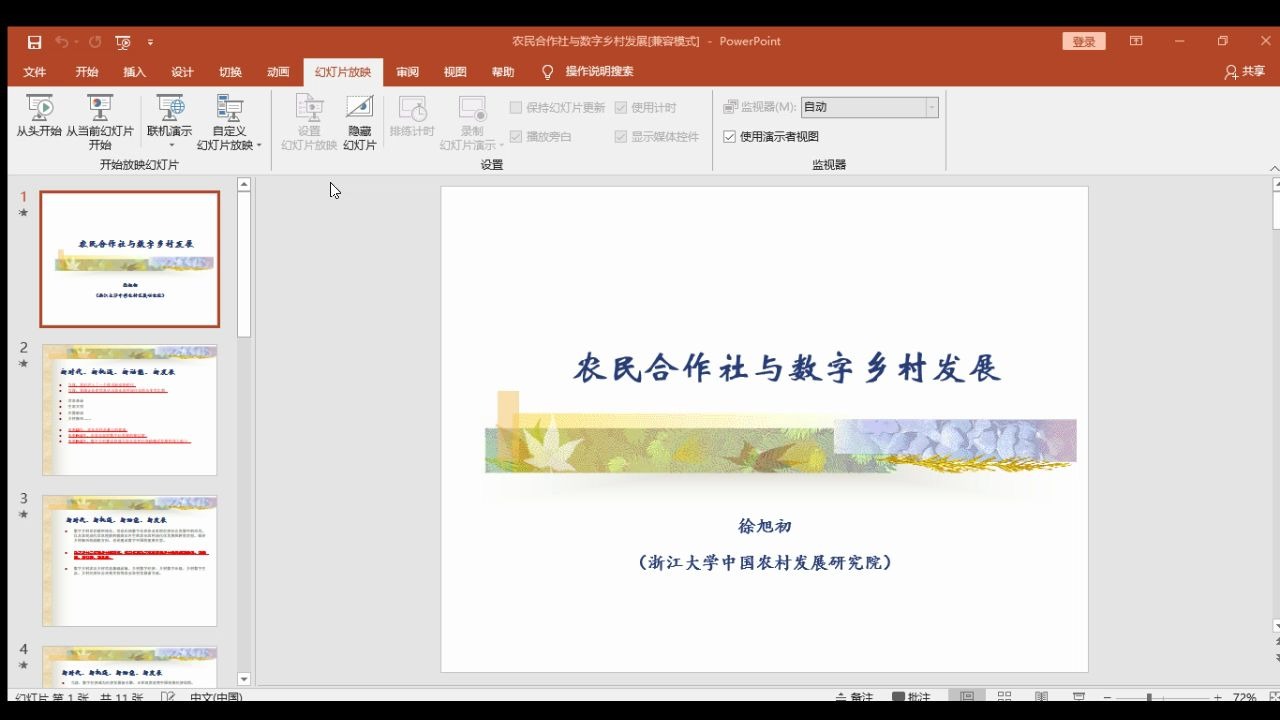The height and width of the screenshot is (720, 1280).
Task: Click start-from-beginning icon in quick access toolbar
Action: [x=123, y=42]
